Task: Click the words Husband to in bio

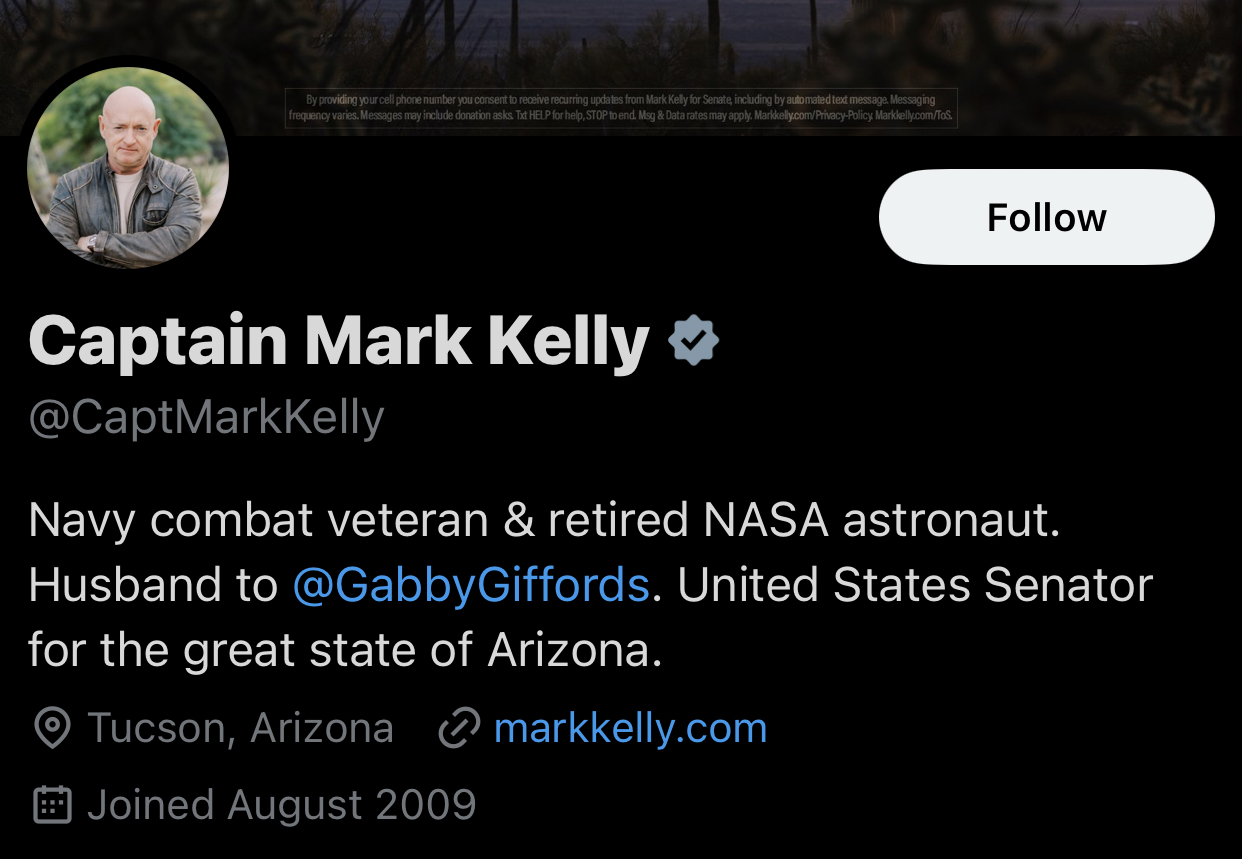Action: point(153,585)
